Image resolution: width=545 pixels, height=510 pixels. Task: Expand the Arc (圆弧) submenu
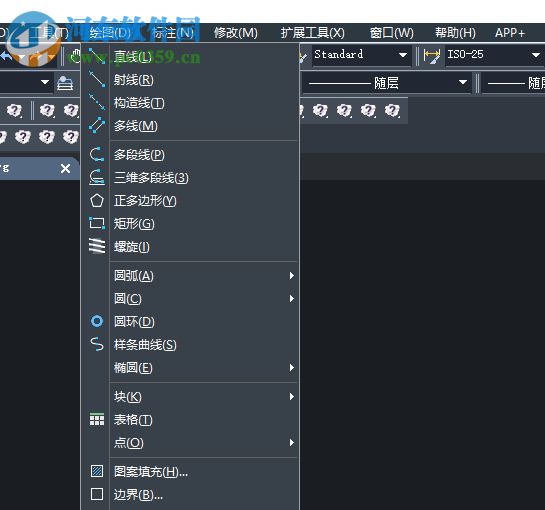click(190, 276)
